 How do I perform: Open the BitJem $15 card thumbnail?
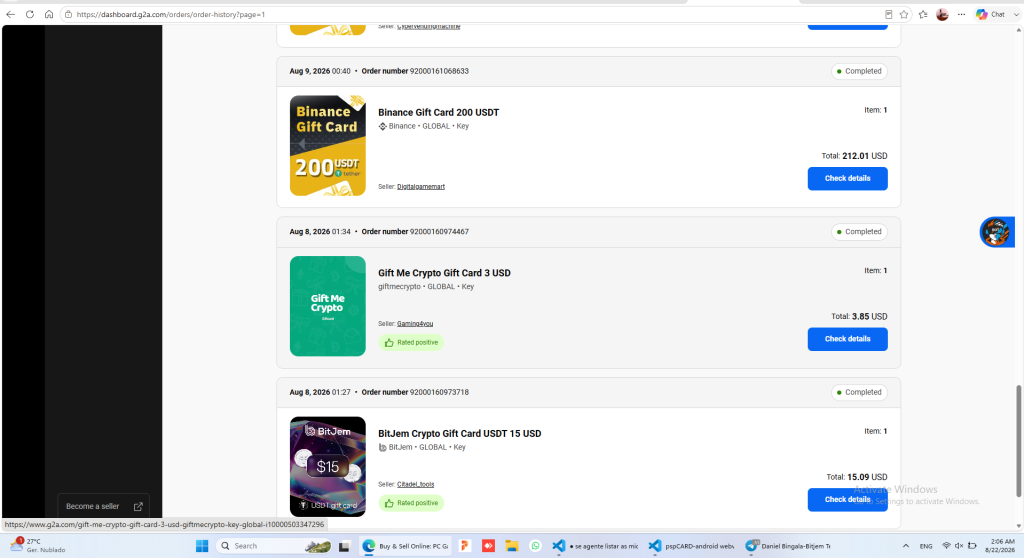pos(328,467)
